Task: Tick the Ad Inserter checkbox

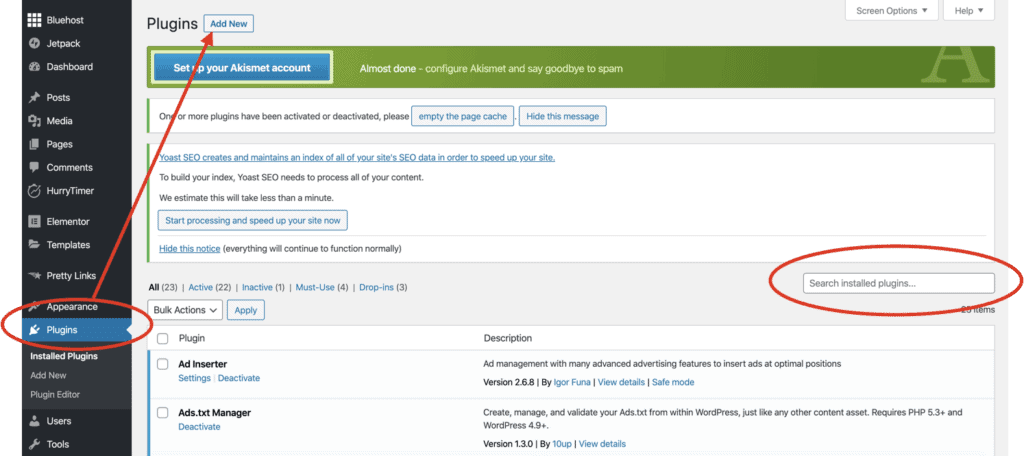Action: pyautogui.click(x=163, y=364)
